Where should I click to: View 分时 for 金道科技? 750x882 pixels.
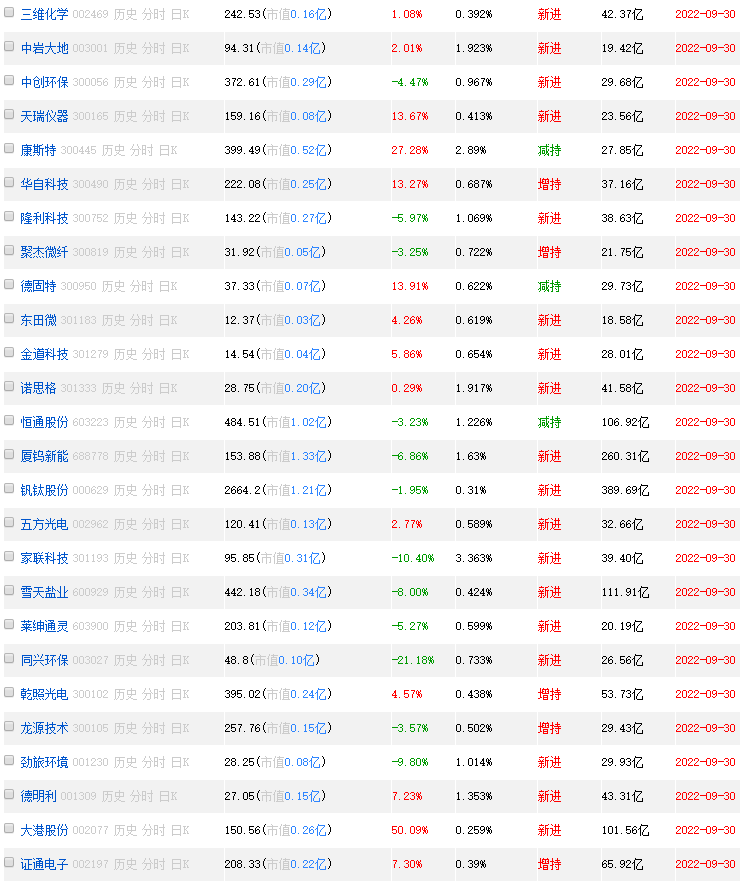point(153,354)
